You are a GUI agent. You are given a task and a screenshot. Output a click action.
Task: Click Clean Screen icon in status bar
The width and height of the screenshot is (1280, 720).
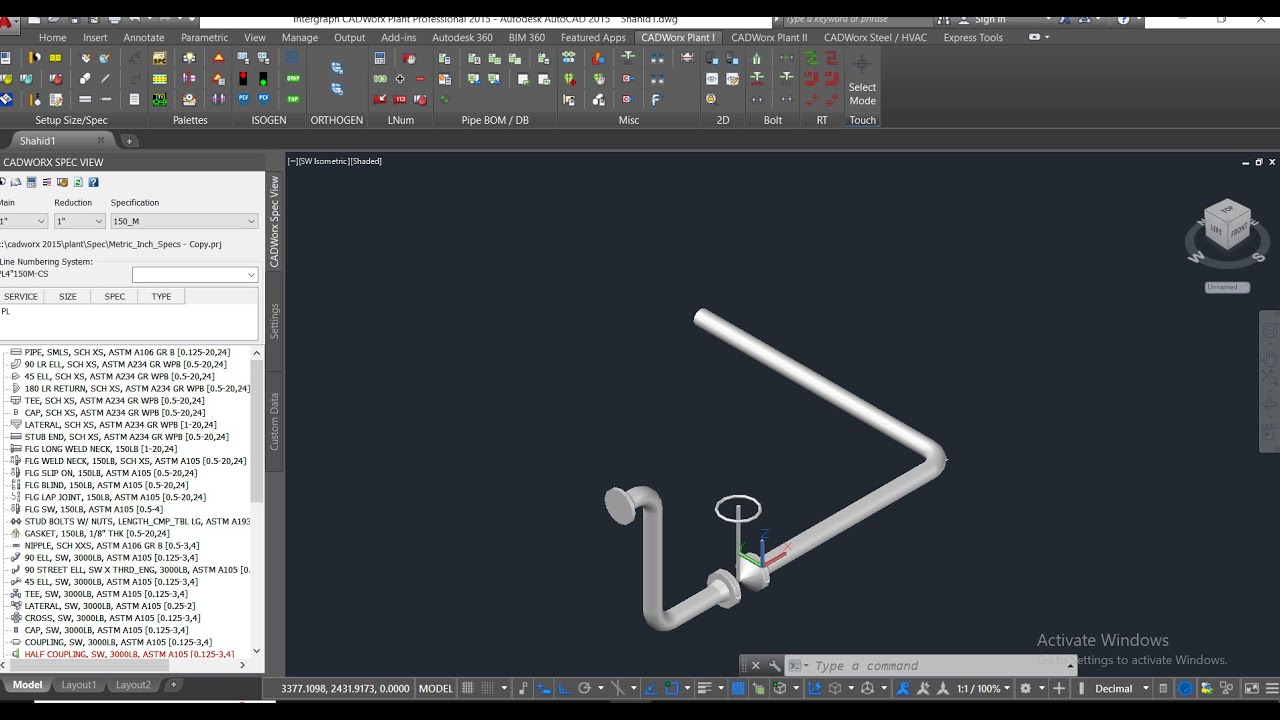(1251, 688)
